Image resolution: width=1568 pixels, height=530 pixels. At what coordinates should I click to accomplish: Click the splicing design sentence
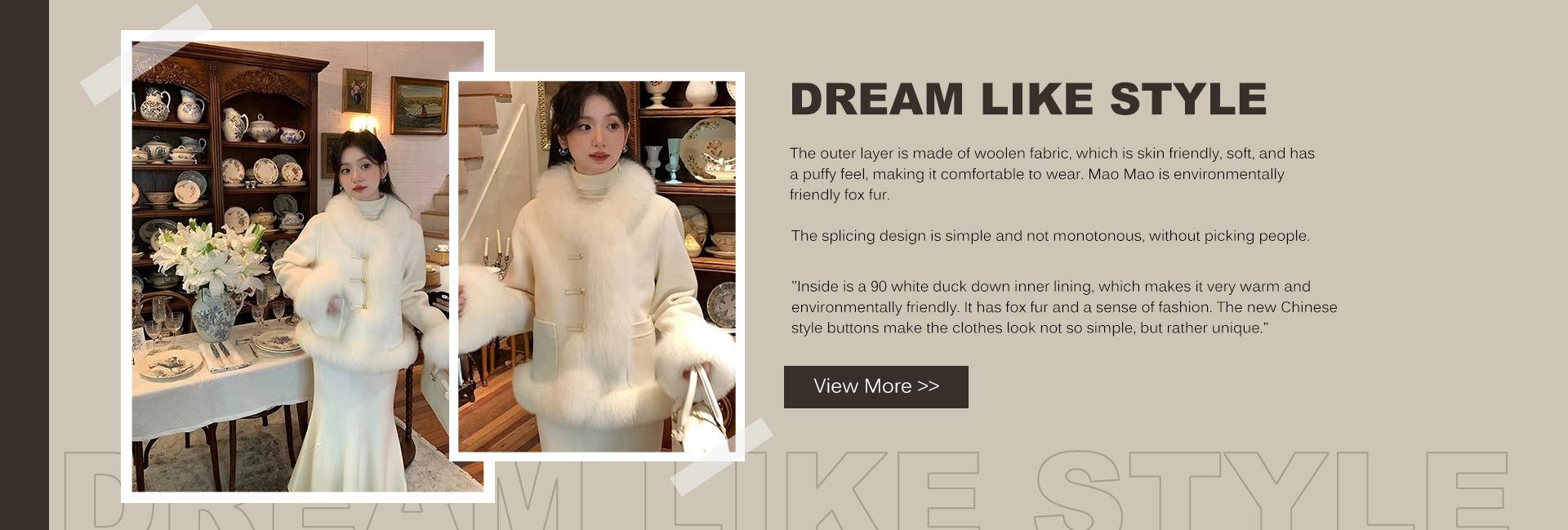pyautogui.click(x=1050, y=236)
